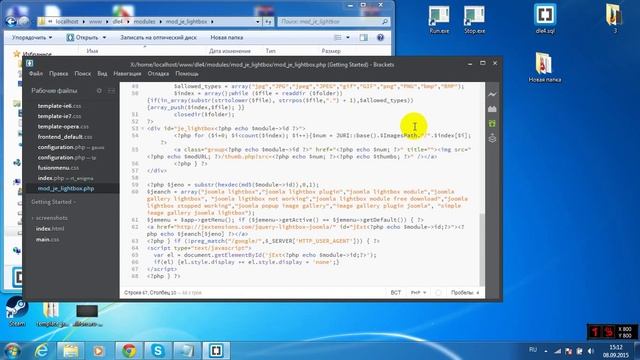The image size is (640, 360).
Task: Click the green extension icon in right toolbar
Action: pos(492,124)
